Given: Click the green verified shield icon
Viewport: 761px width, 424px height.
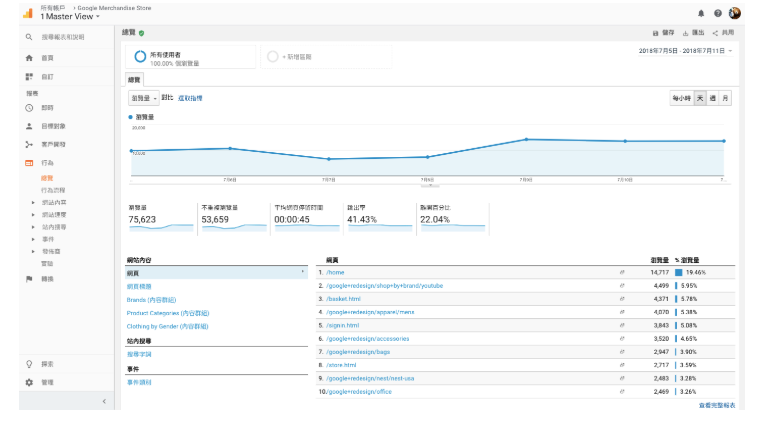Looking at the screenshot, I should [142, 33].
